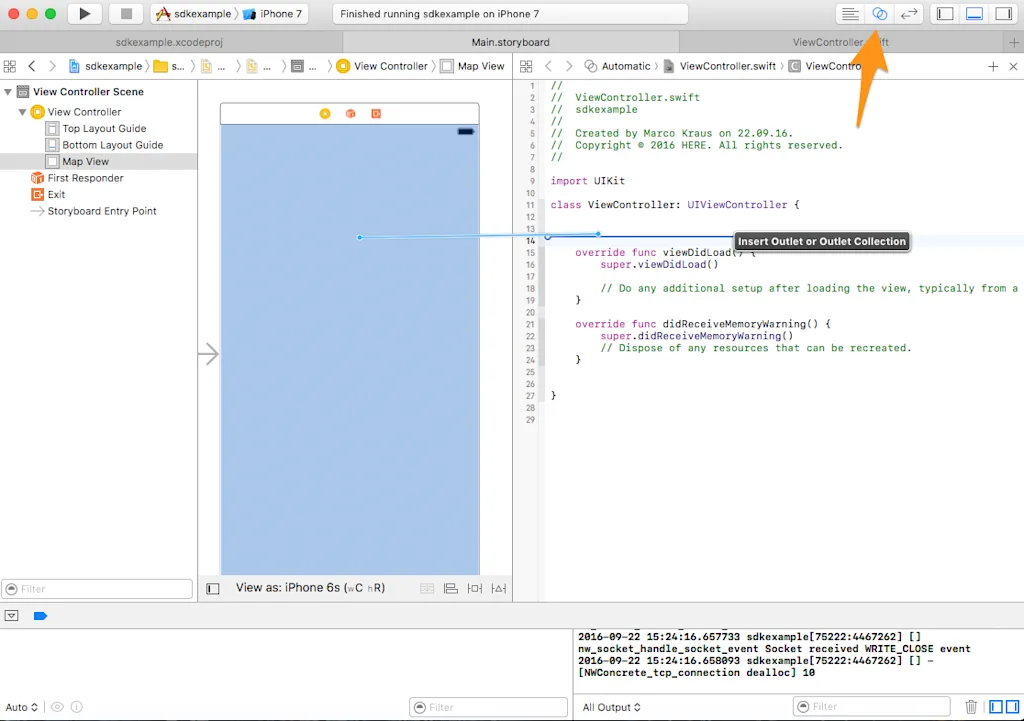This screenshot has width=1024, height=721.
Task: Show the Version editor
Action: pyautogui.click(x=908, y=14)
